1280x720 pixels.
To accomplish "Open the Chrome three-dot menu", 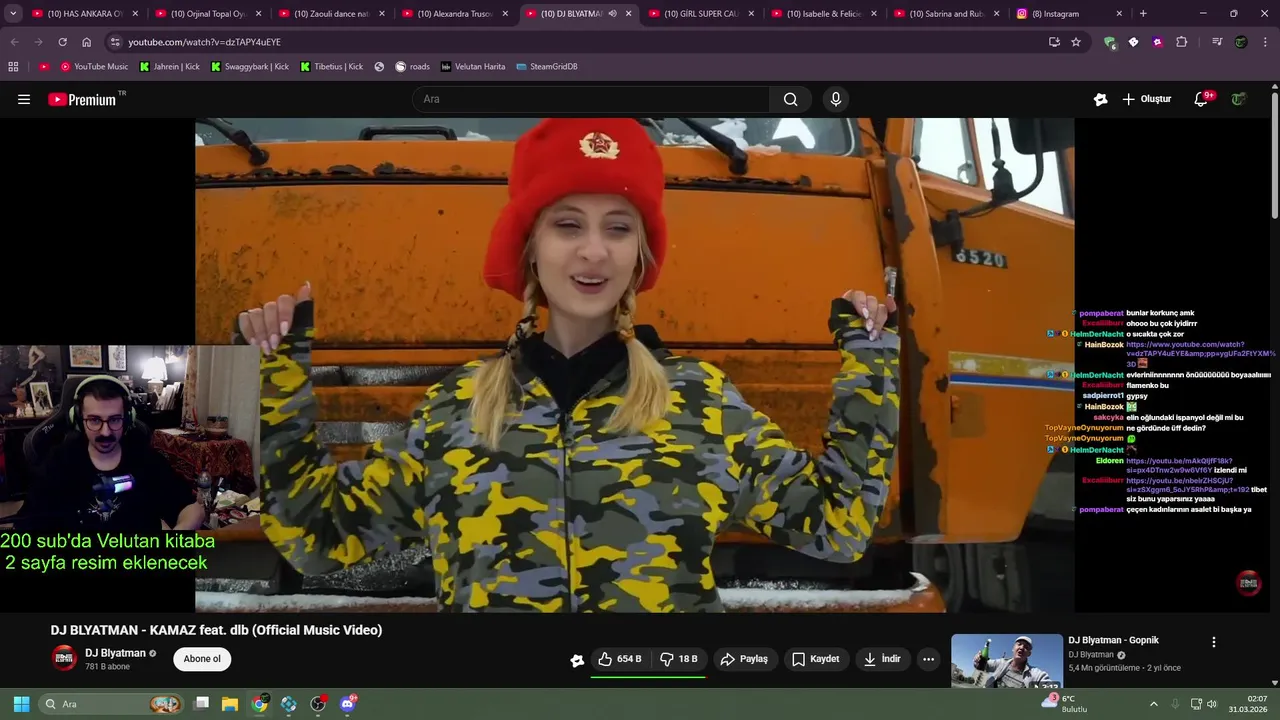I will coord(1265,42).
